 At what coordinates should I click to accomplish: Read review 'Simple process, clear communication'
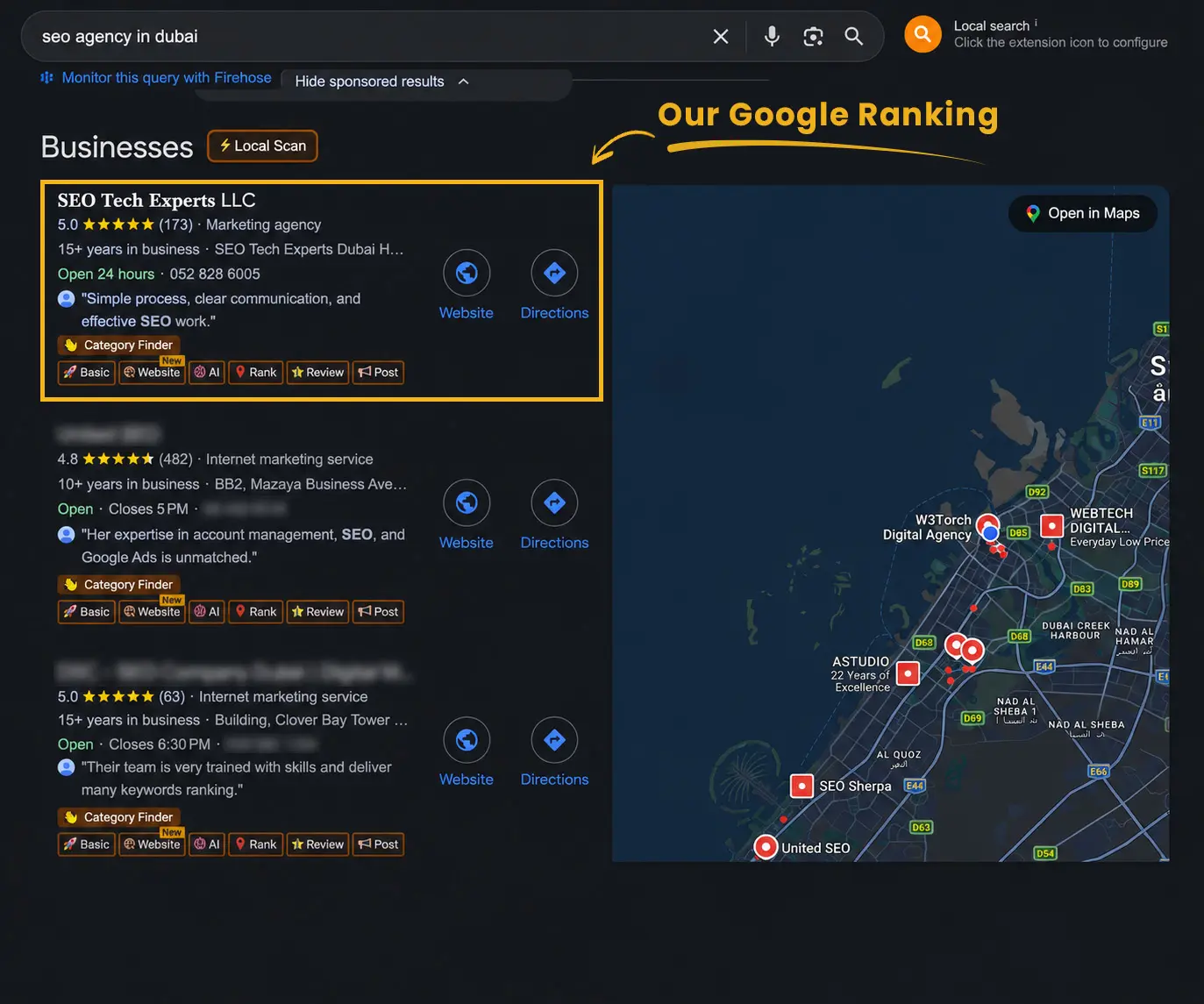pos(221,310)
